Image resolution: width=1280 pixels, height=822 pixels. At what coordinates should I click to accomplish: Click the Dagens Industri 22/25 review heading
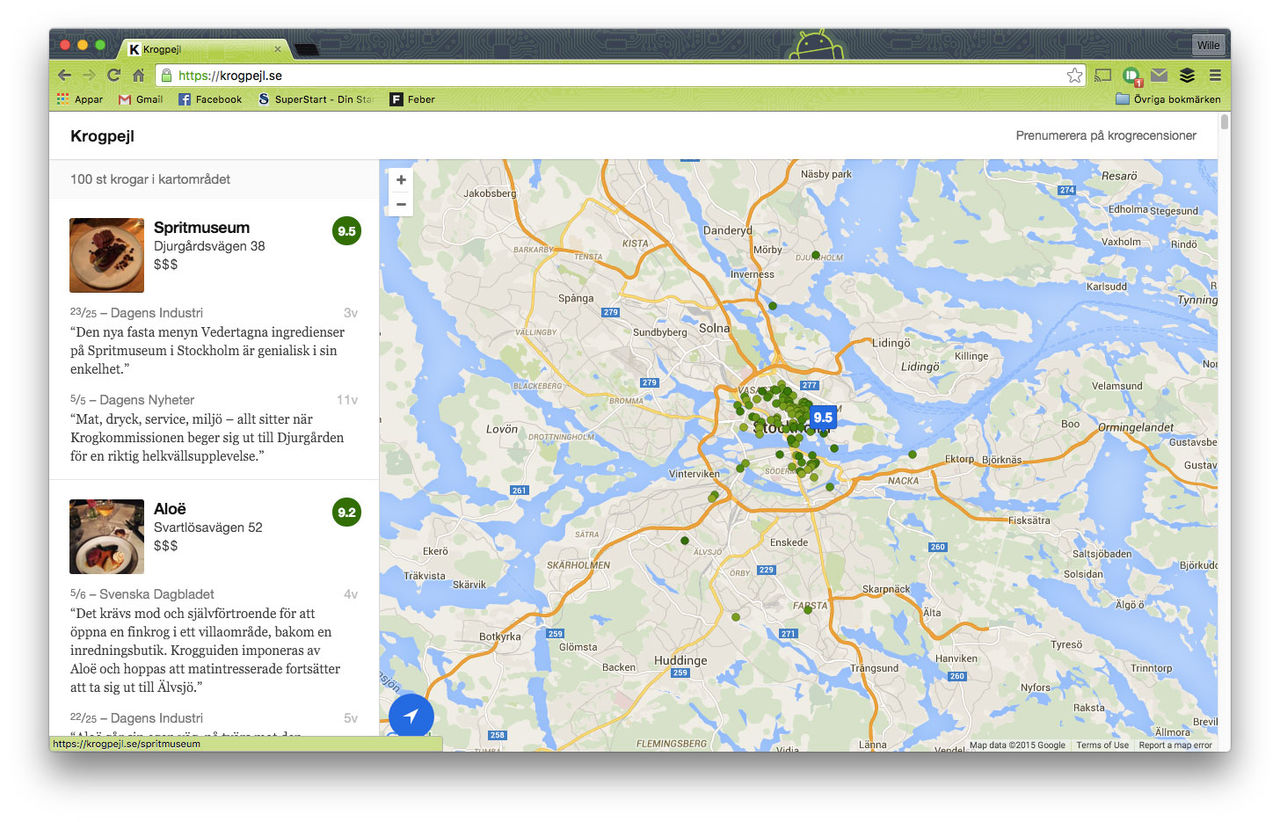[x=137, y=718]
